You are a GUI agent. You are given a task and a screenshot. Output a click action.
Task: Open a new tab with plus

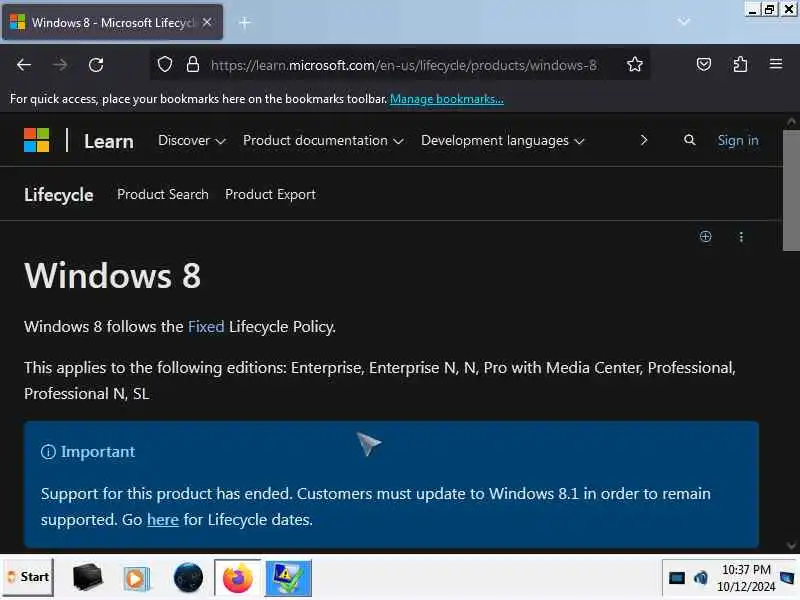(244, 22)
